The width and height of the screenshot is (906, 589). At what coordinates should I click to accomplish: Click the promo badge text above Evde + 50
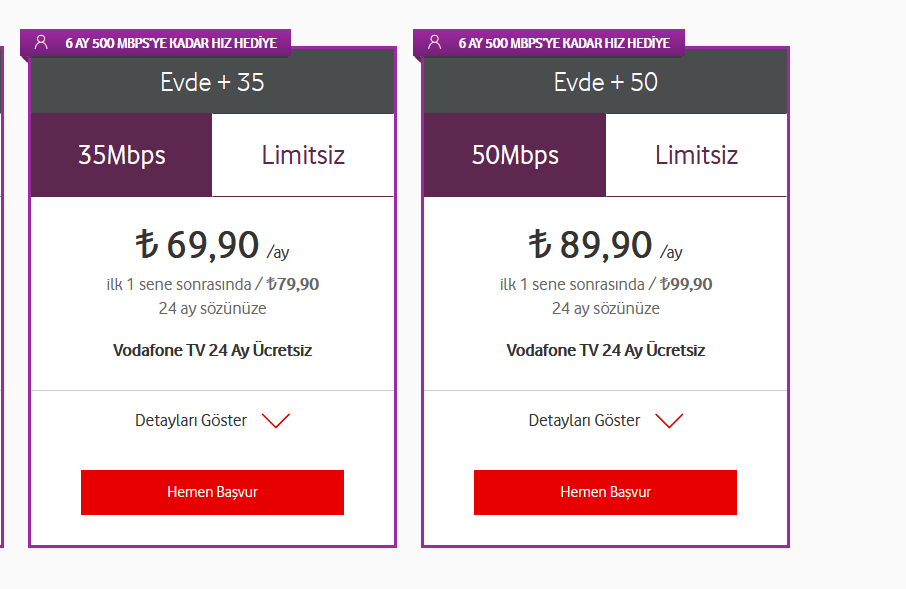(x=564, y=43)
